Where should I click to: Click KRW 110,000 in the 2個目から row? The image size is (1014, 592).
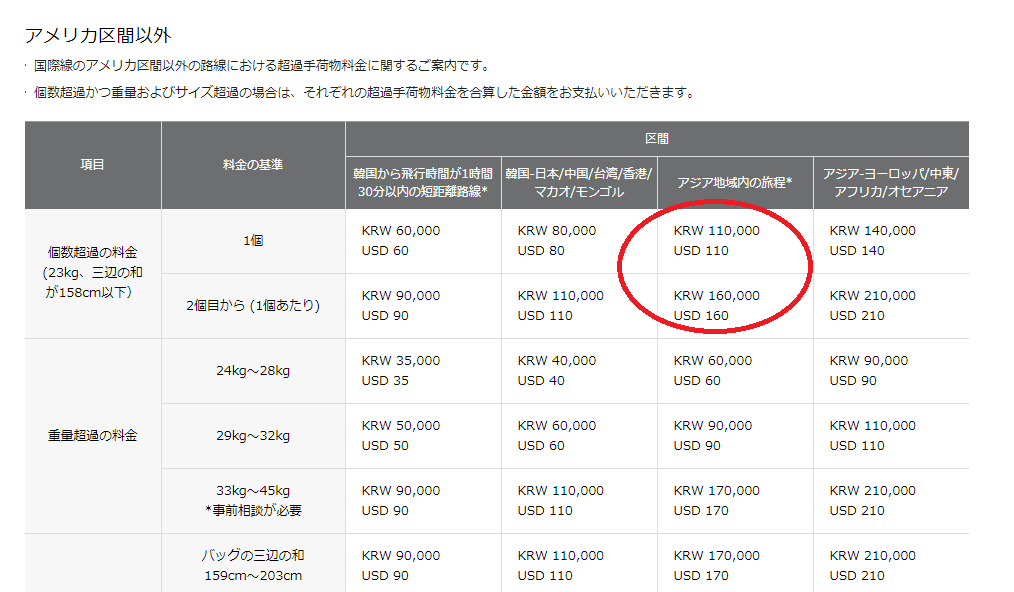click(560, 296)
